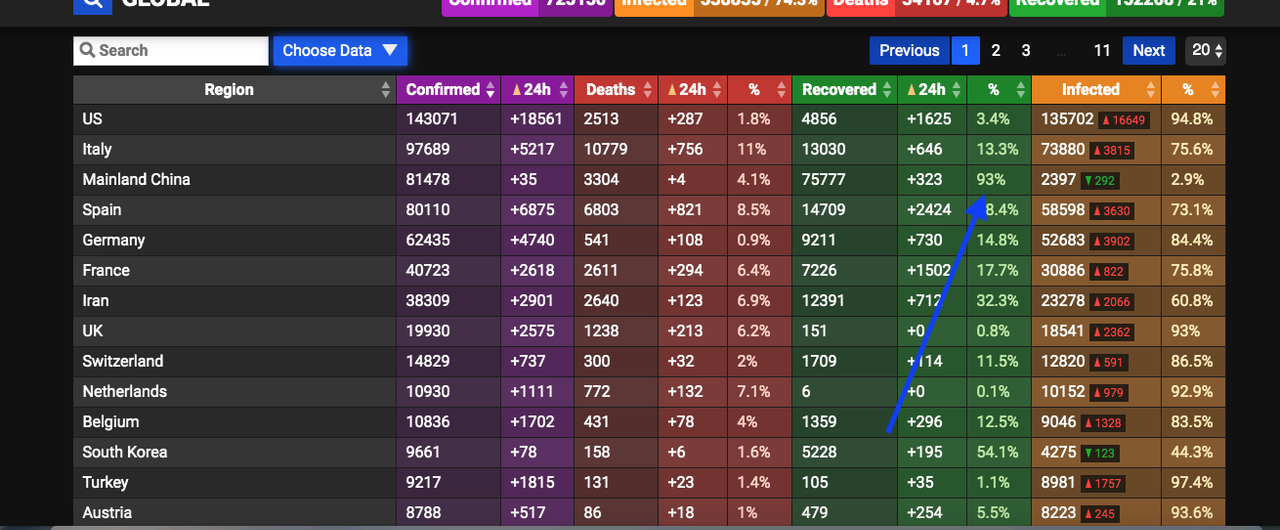Click Italy infected change badge 3815
Viewport: 1280px width, 530px height.
1111,150
